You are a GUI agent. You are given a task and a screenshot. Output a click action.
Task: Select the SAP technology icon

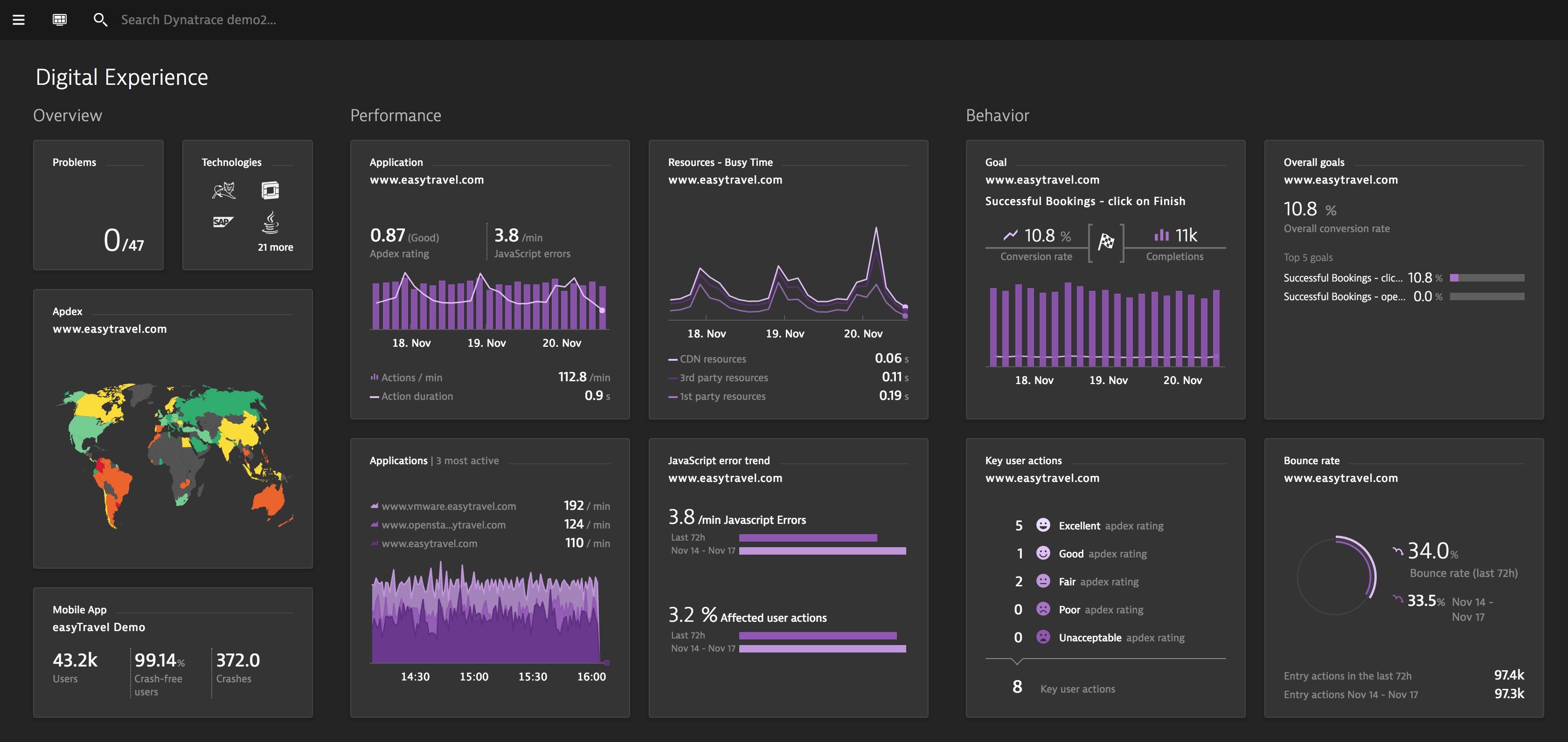click(223, 221)
